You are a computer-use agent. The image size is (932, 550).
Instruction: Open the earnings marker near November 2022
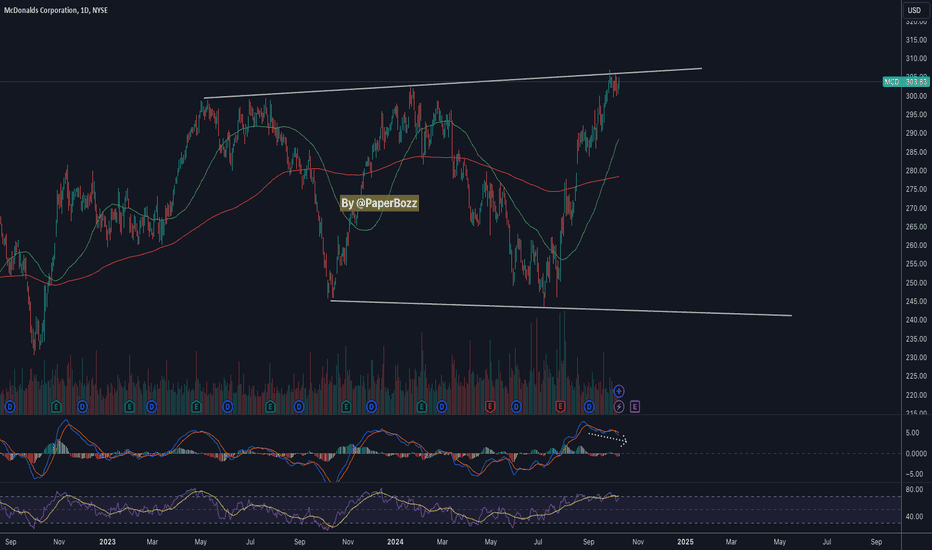pos(56,407)
